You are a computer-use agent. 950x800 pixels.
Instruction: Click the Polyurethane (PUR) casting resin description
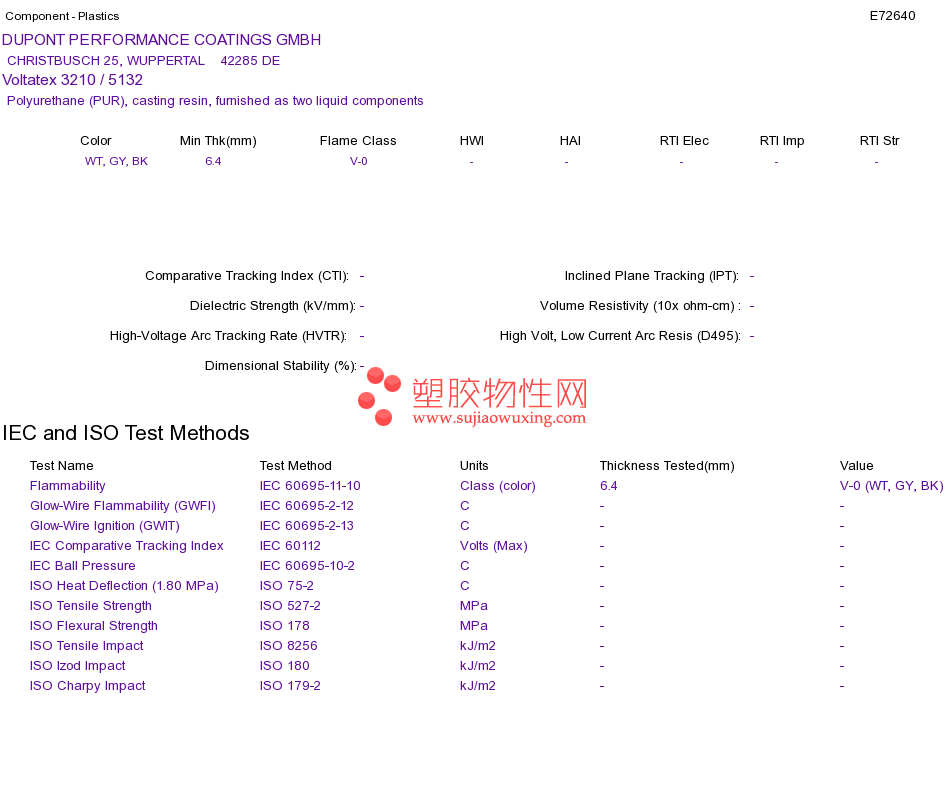pos(215,101)
